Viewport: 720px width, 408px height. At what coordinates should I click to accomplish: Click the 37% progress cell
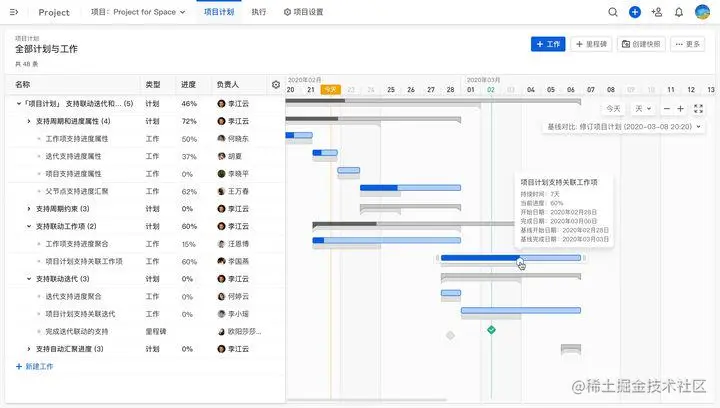[x=189, y=156]
